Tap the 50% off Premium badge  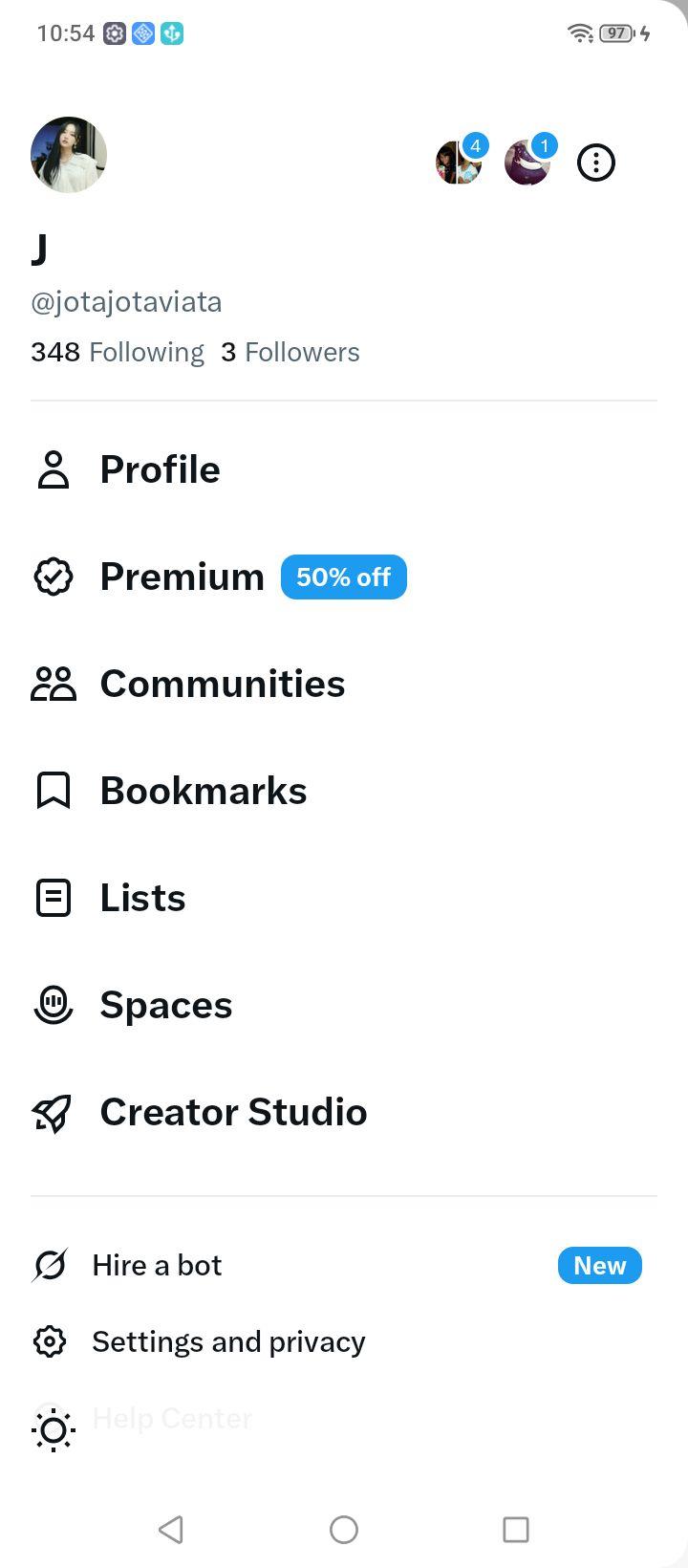coord(344,577)
